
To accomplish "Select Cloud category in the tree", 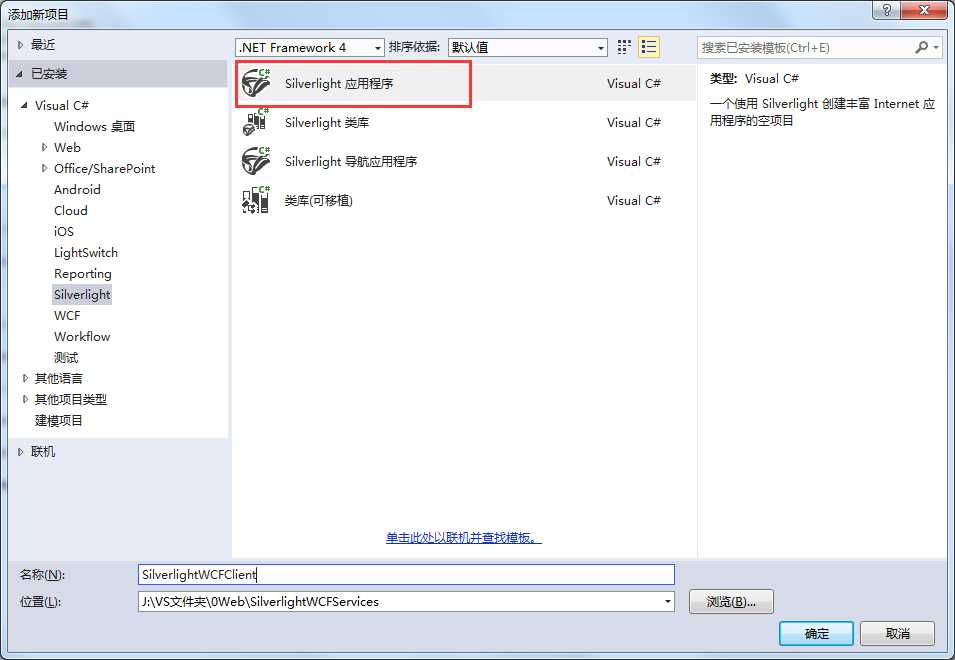I will click(x=71, y=211).
